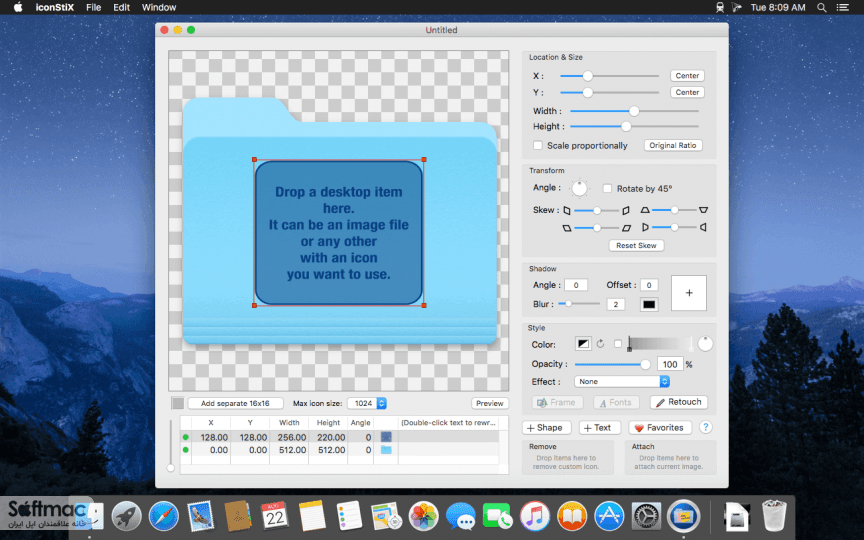864x540 pixels.
Task: Open Safari from the dock
Action: pos(164,517)
